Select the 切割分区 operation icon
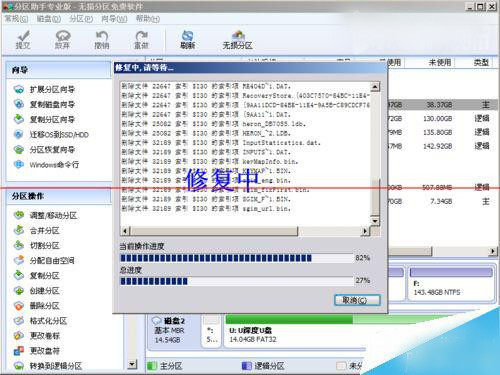Image resolution: width=500 pixels, height=375 pixels. [x=19, y=246]
